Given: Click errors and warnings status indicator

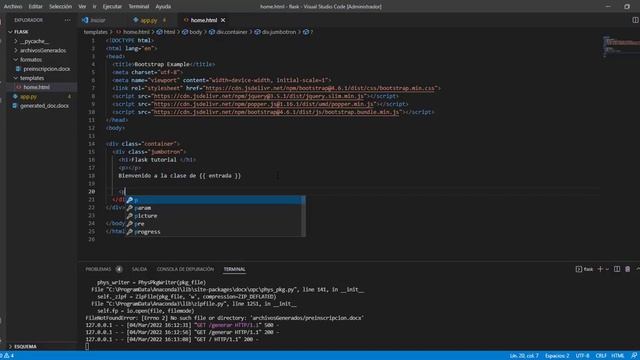Looking at the screenshot, I should (7, 356).
